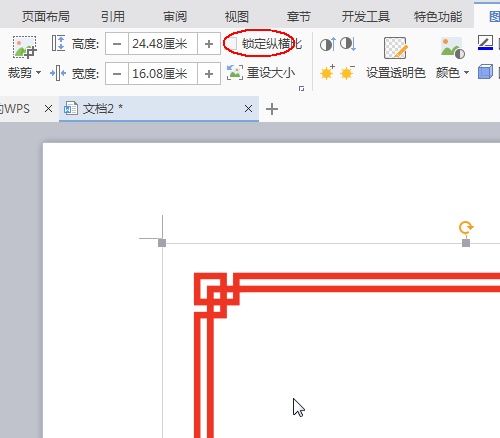Viewport: 500px width, 438px height.
Task: Select the Crop picture tool icon
Action: 24,47
